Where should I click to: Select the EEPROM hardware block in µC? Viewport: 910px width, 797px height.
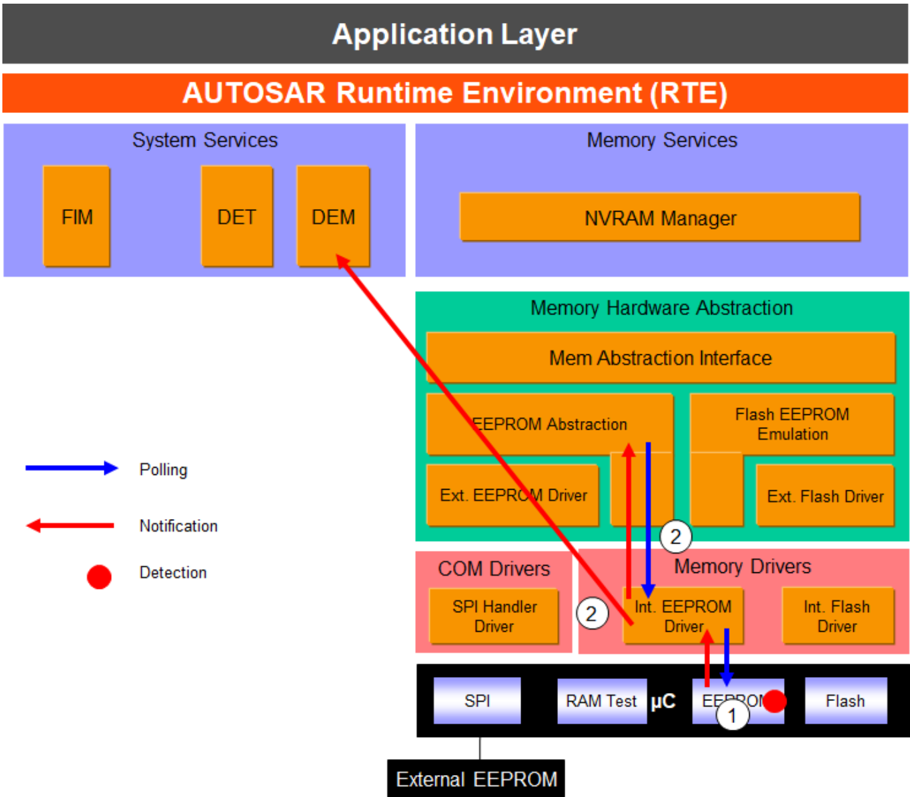tap(738, 701)
